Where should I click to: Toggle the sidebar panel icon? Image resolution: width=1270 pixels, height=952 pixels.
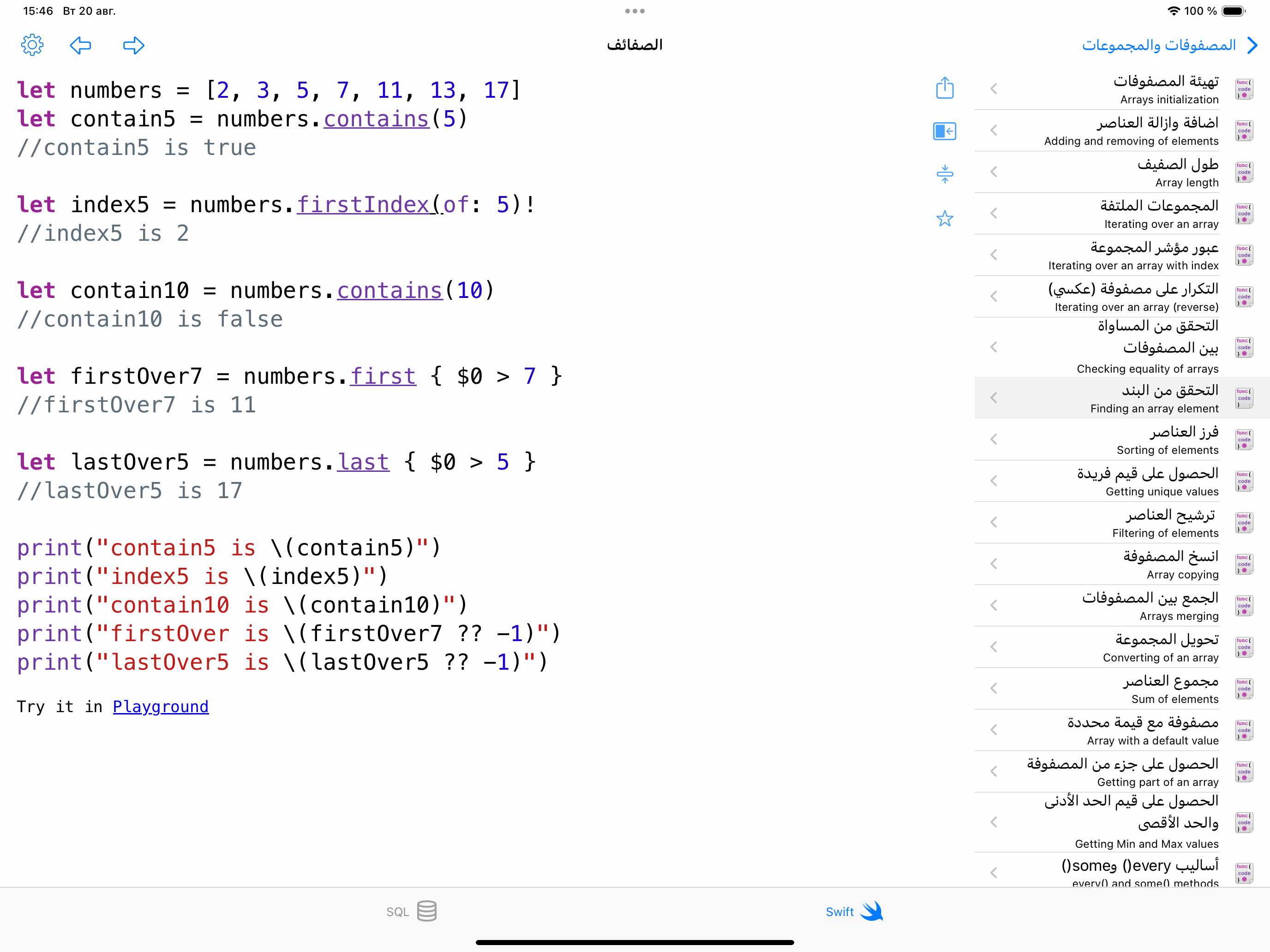tap(945, 131)
